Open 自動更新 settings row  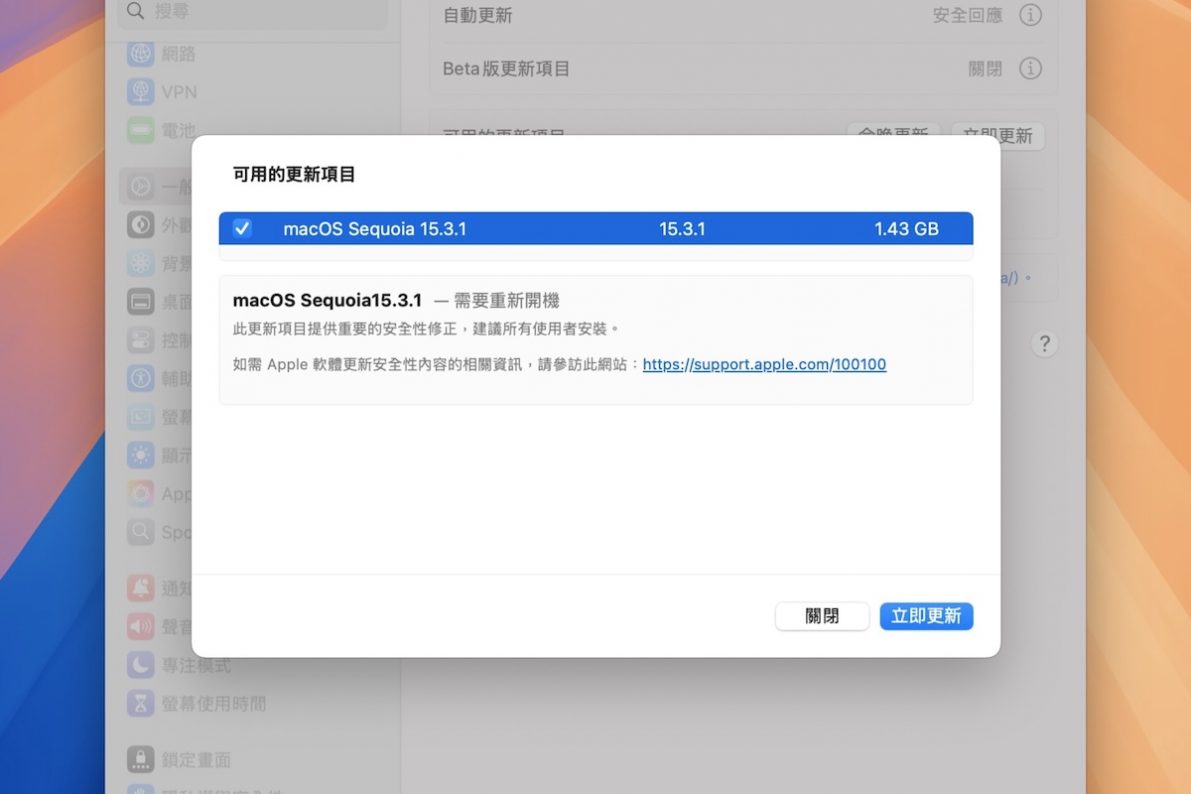(x=700, y=16)
